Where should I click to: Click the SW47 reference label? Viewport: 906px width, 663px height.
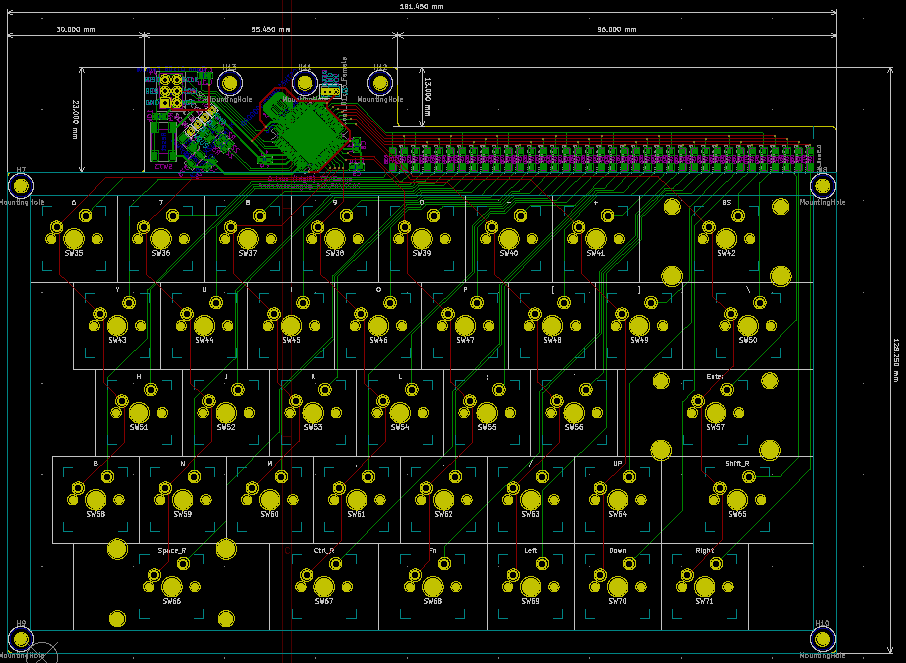tap(465, 340)
